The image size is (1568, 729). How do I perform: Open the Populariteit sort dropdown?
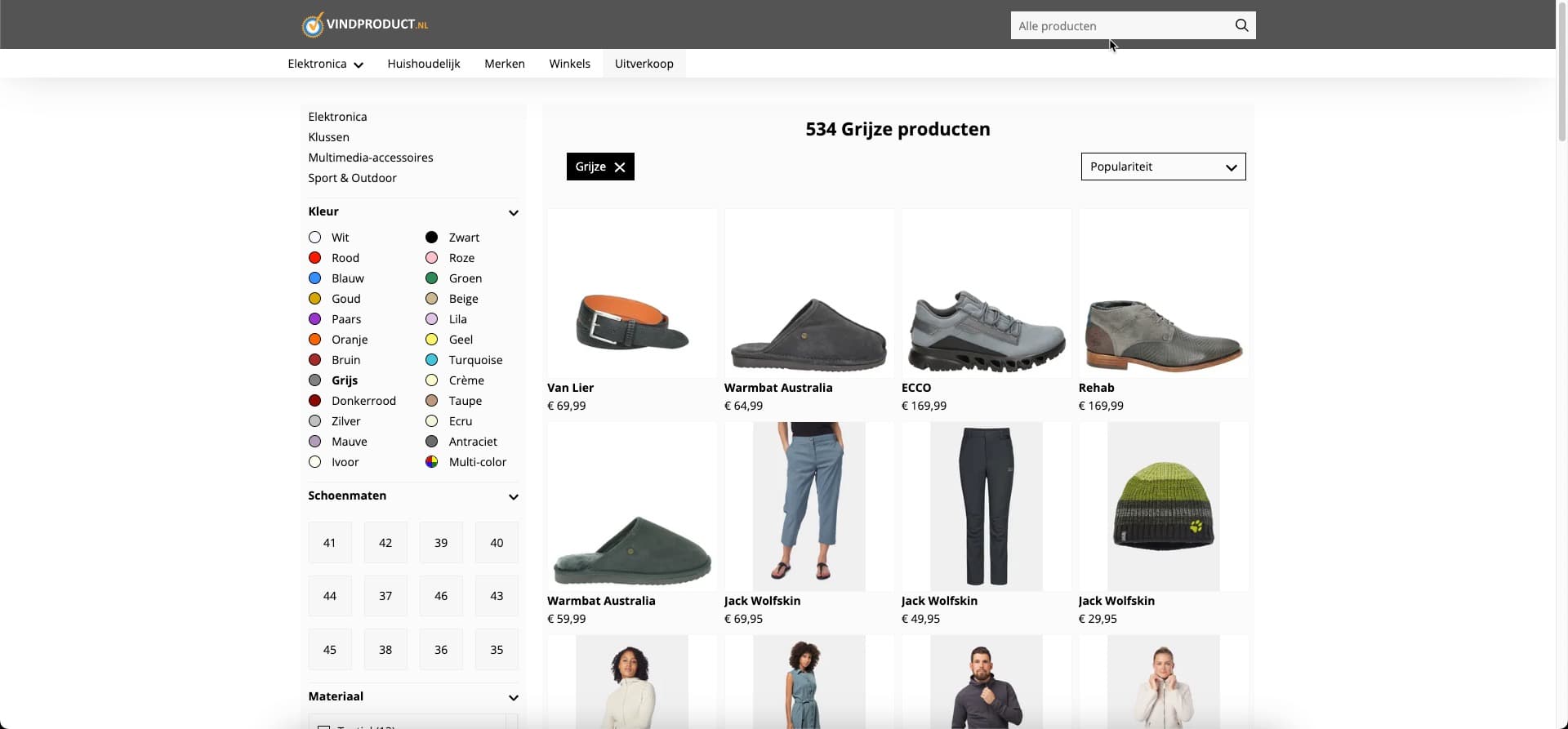point(1163,167)
